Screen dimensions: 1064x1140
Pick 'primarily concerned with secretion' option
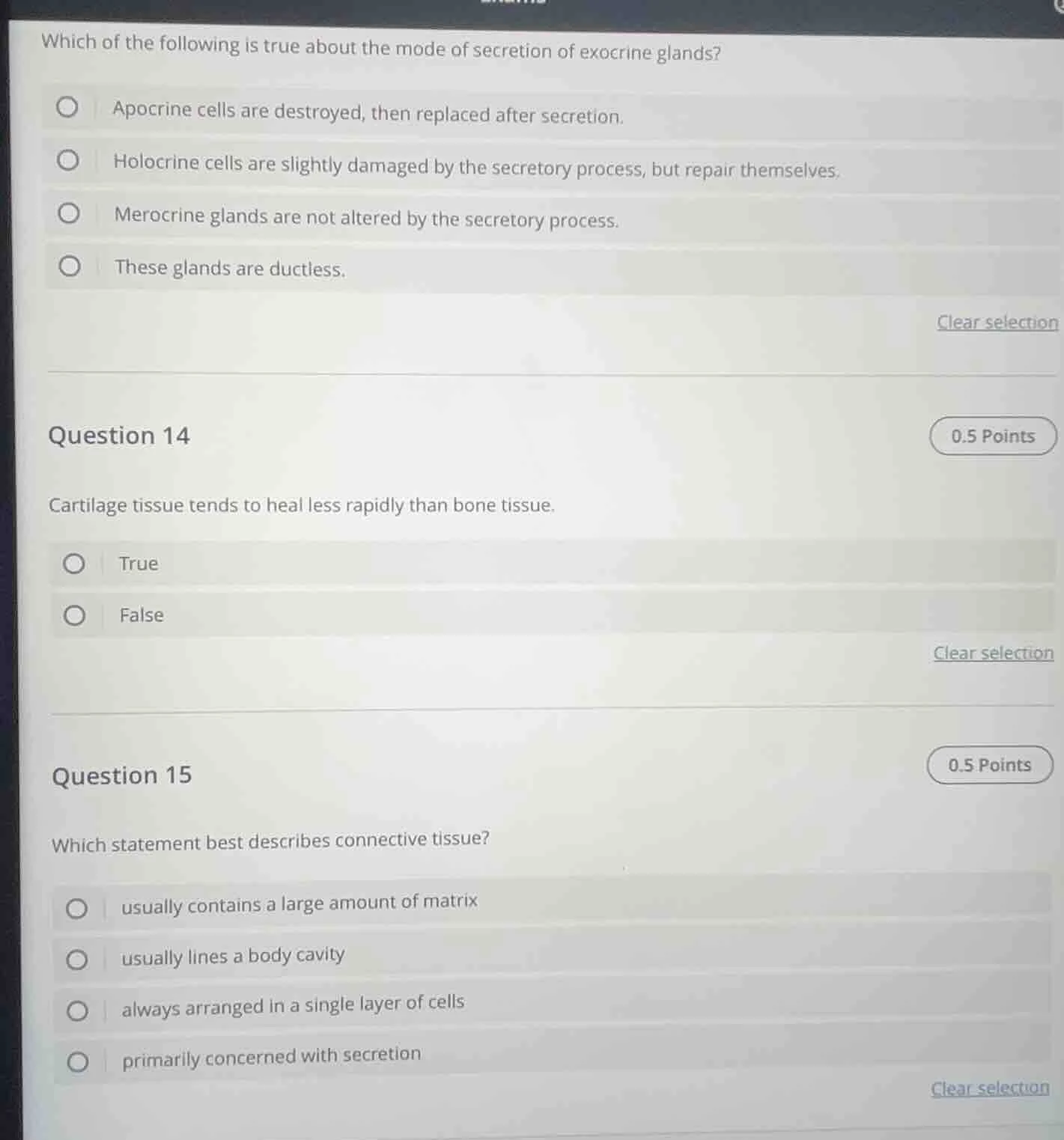76,1061
